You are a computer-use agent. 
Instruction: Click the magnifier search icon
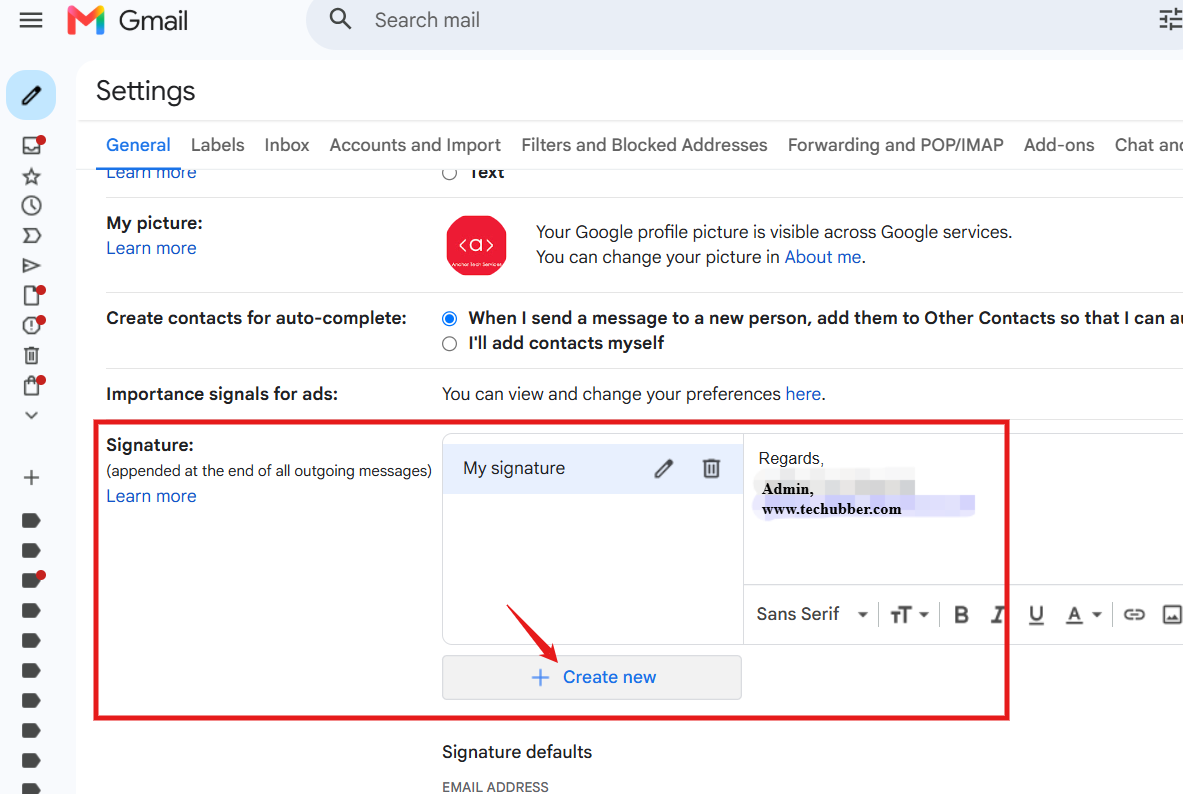(x=340, y=20)
